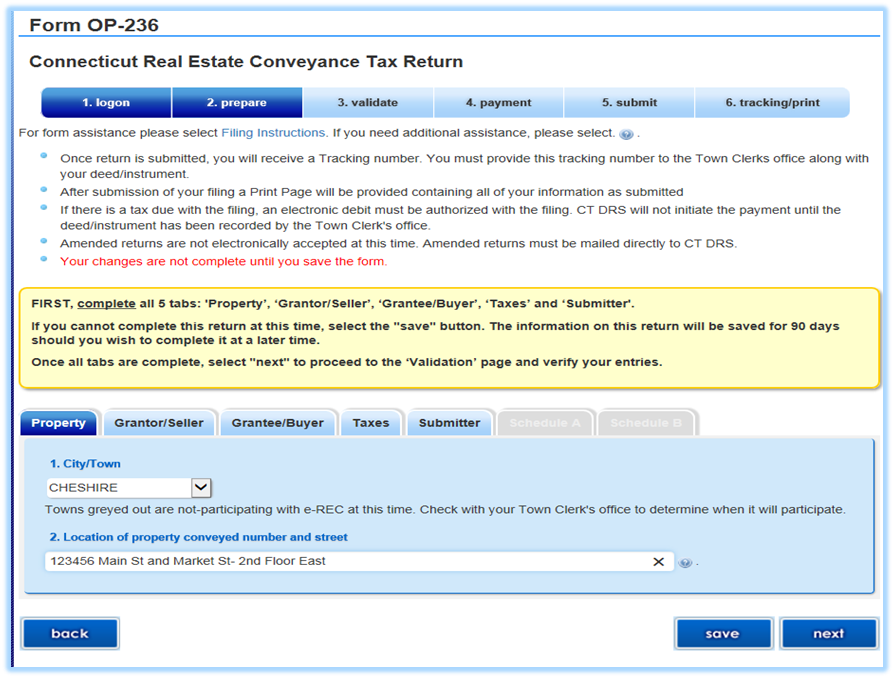Click the '1. logon' progress step
The height and width of the screenshot is (678, 894).
click(106, 103)
